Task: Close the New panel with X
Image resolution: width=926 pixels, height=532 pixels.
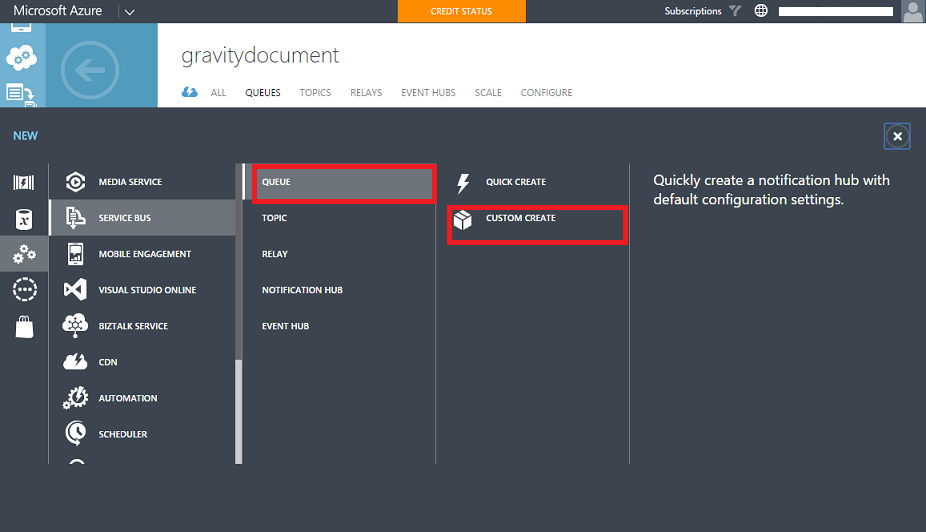Action: tap(897, 136)
